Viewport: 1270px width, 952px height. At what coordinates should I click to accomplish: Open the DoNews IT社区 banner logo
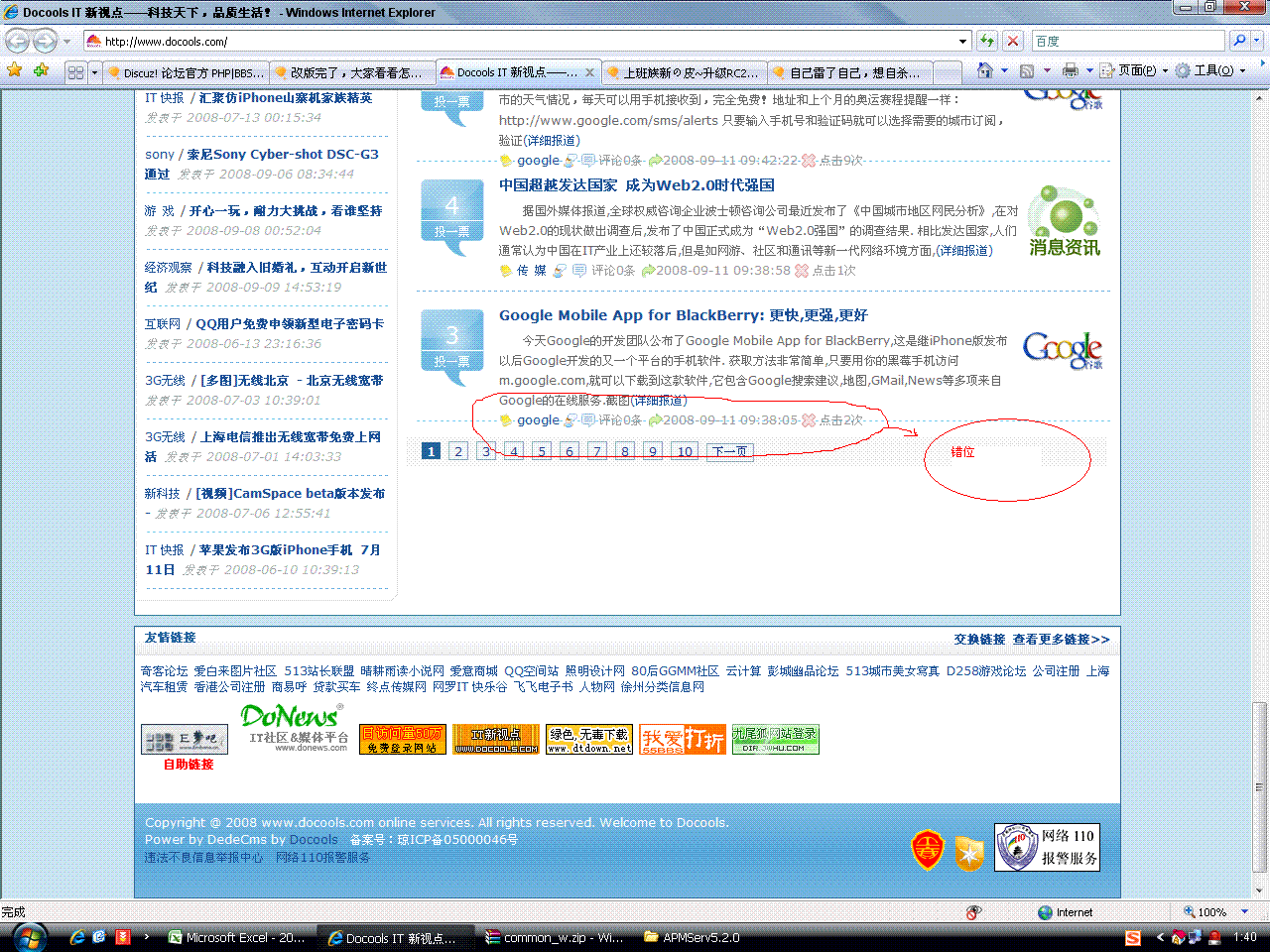point(294,729)
